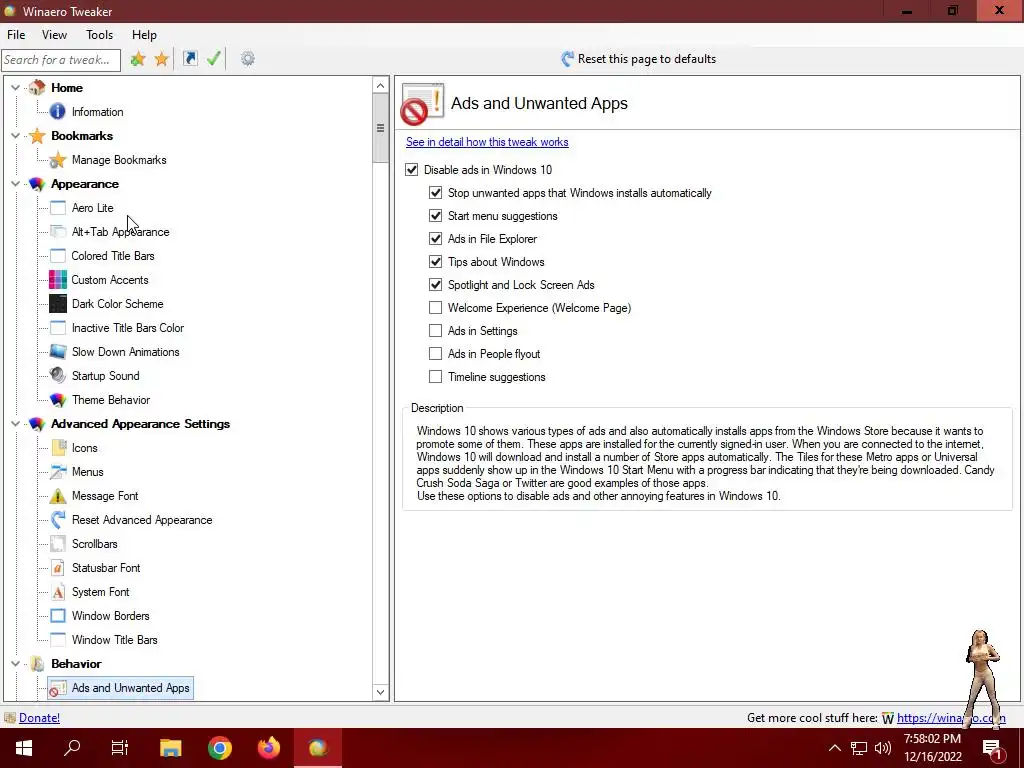Click the Search for a tweak field
This screenshot has height=768, width=1024.
coord(61,59)
